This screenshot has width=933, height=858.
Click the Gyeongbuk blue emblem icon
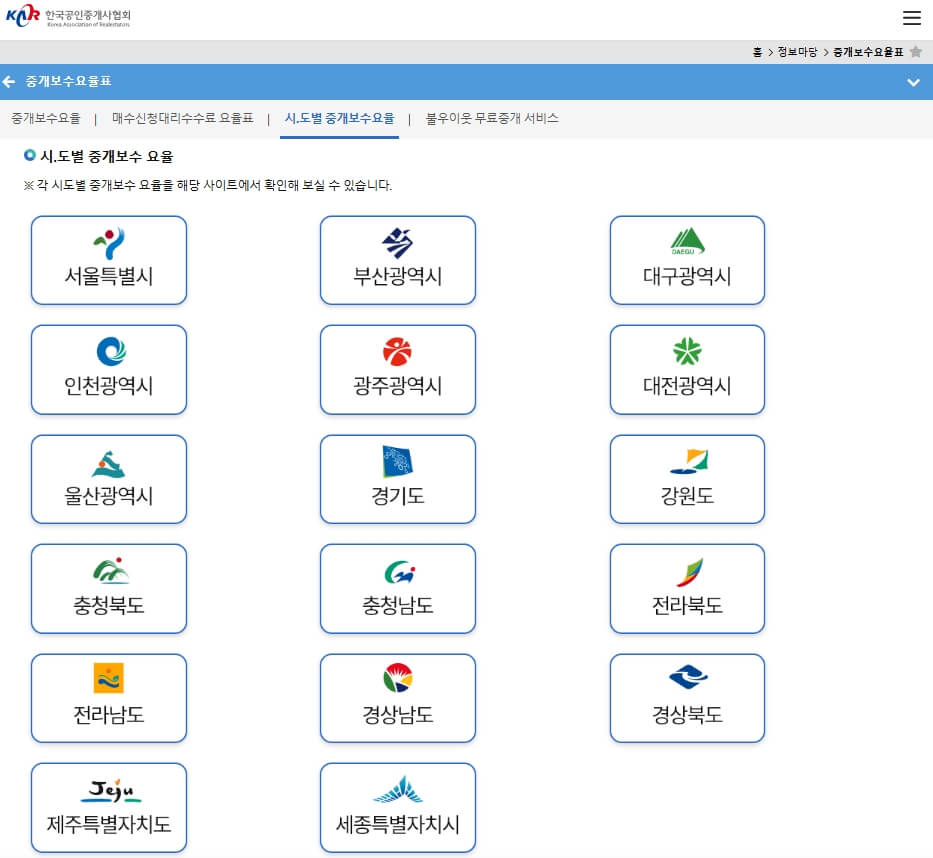688,677
